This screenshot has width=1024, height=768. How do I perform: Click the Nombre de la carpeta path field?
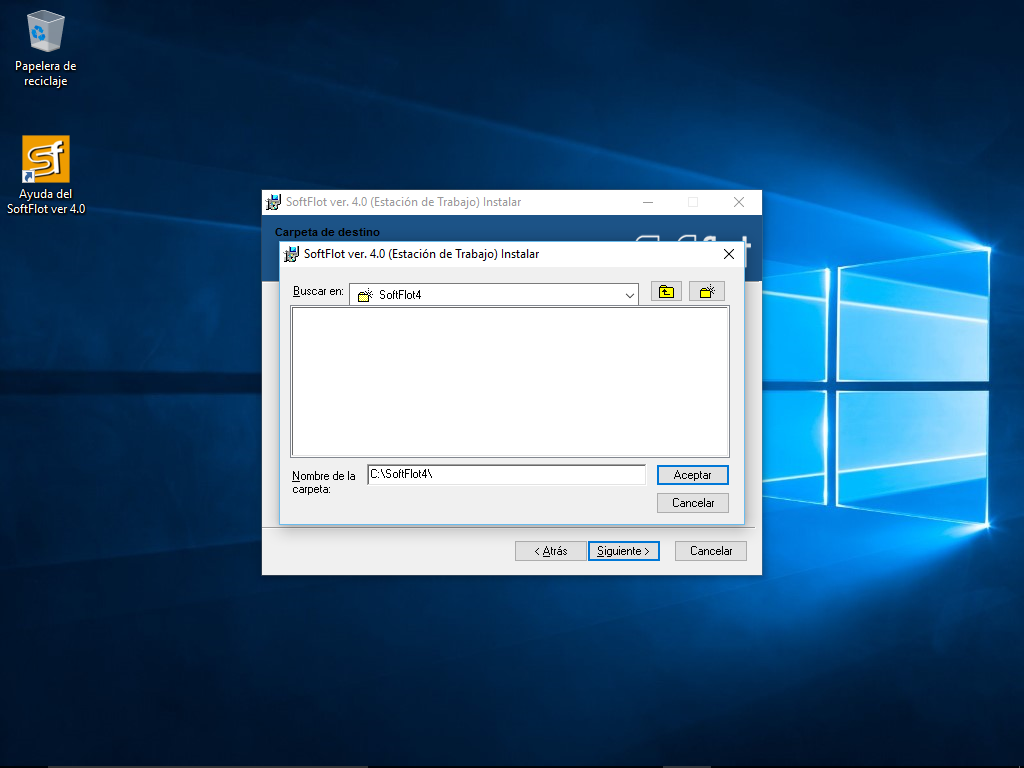506,475
